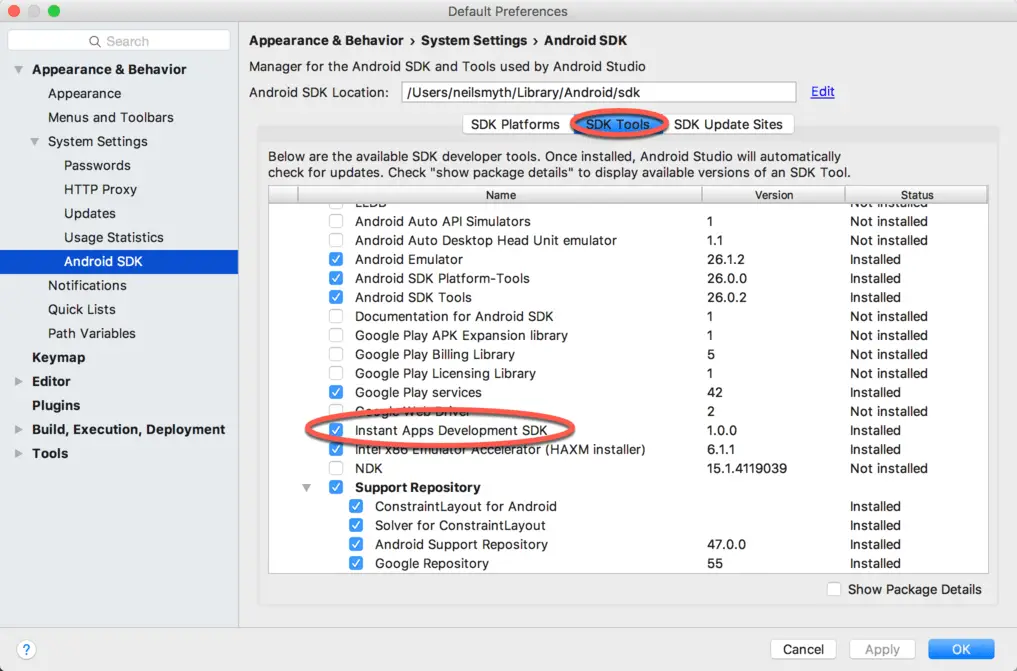1017x671 pixels.
Task: Collapse Appearance & Behavior tree section
Action: point(18,70)
